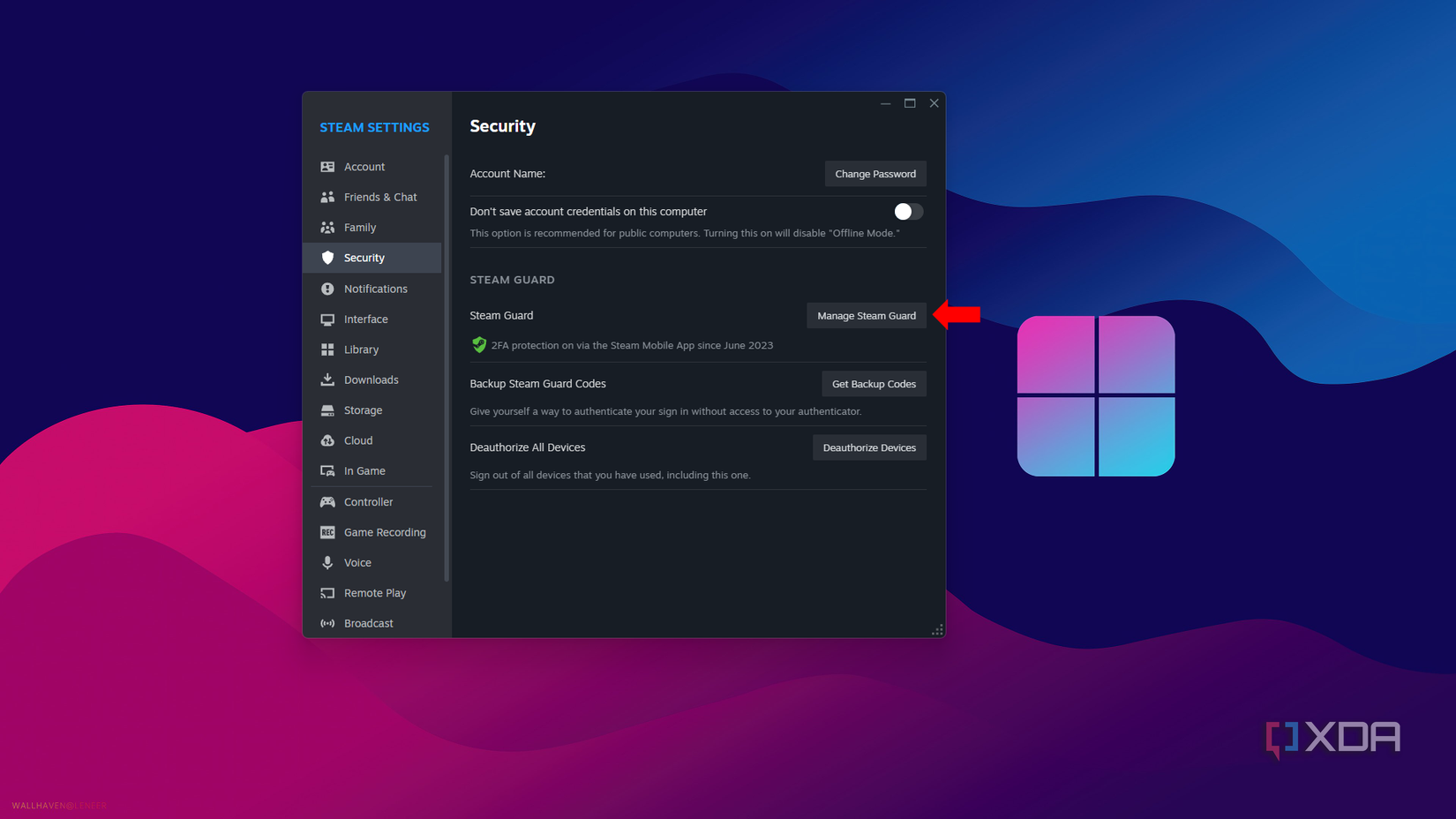
Task: Click the Change Password button
Action: pyautogui.click(x=874, y=173)
